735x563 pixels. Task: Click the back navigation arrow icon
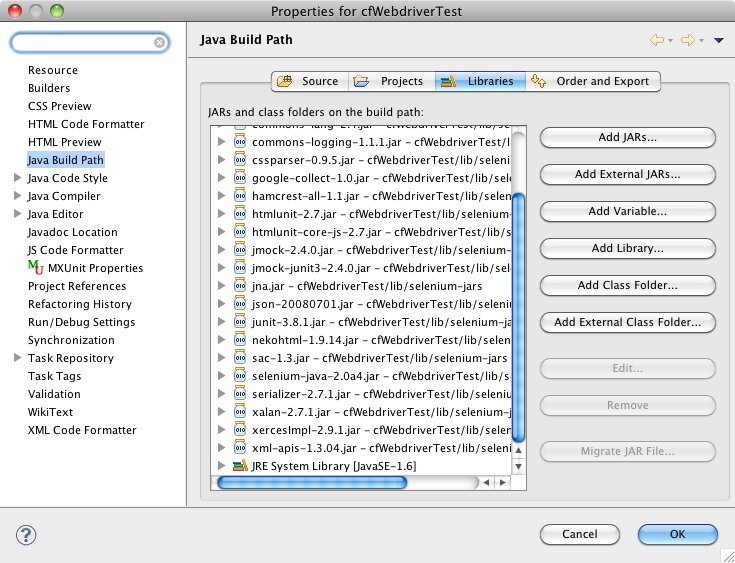(657, 40)
